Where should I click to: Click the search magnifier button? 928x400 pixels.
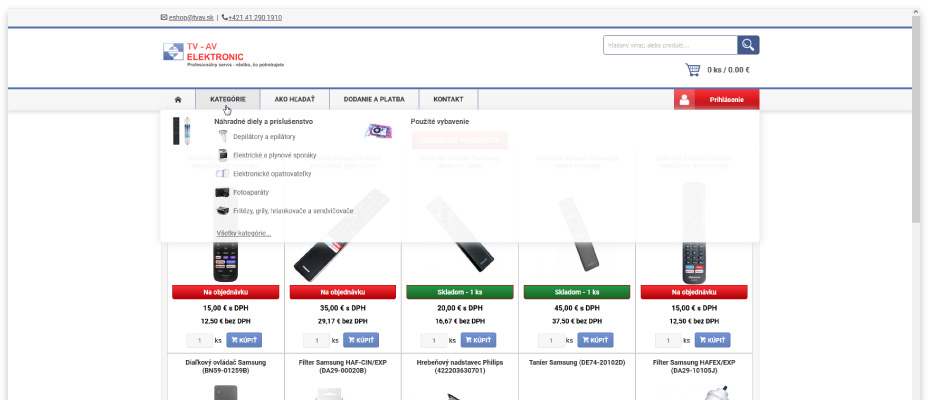[x=748, y=45]
